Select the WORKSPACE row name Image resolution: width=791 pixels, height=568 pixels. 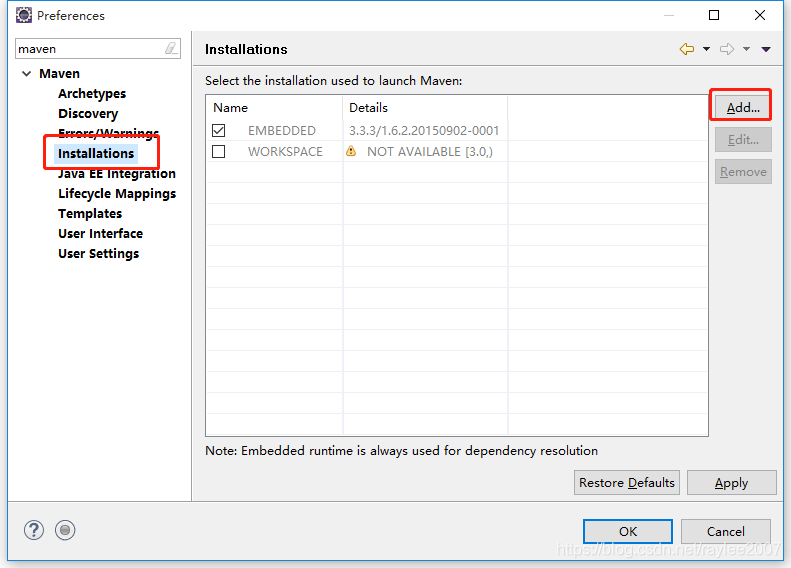pyautogui.click(x=285, y=151)
